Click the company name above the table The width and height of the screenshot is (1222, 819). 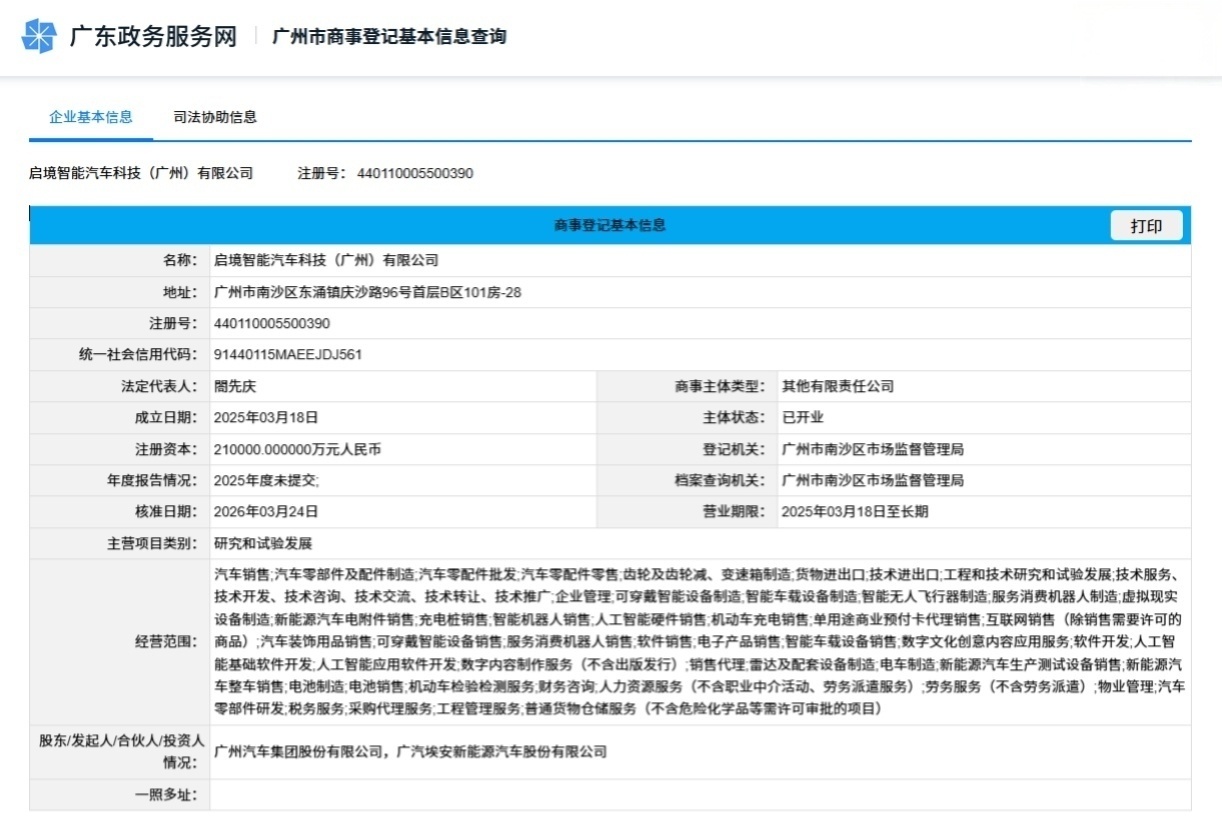[141, 173]
